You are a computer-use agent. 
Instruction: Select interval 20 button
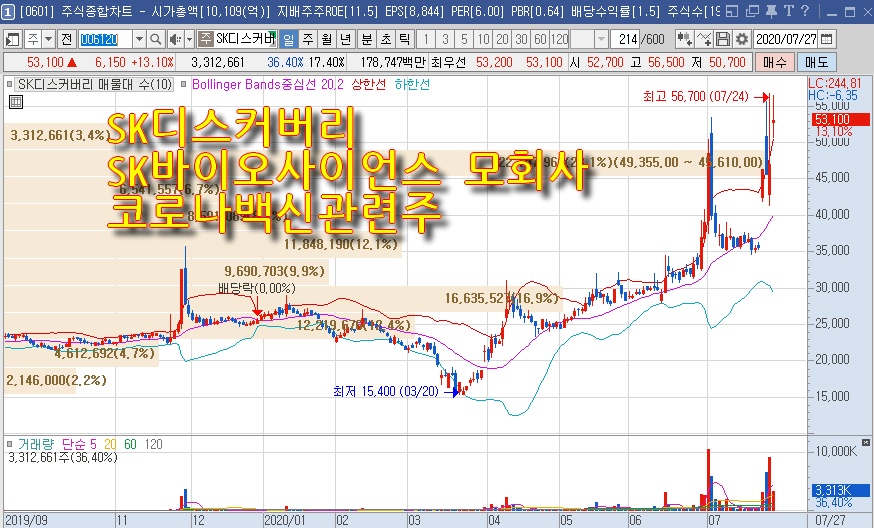502,39
